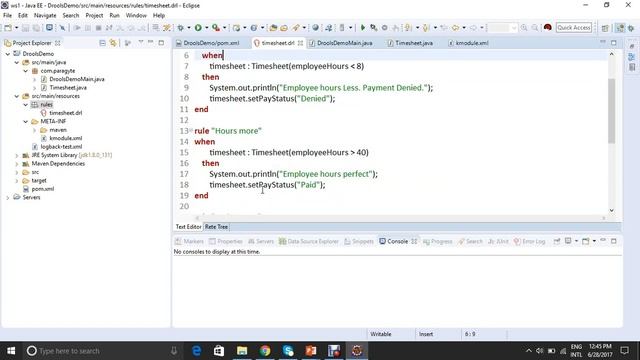Switch to the Rete Tree tab
The height and width of the screenshot is (360, 640).
pyautogui.click(x=216, y=227)
